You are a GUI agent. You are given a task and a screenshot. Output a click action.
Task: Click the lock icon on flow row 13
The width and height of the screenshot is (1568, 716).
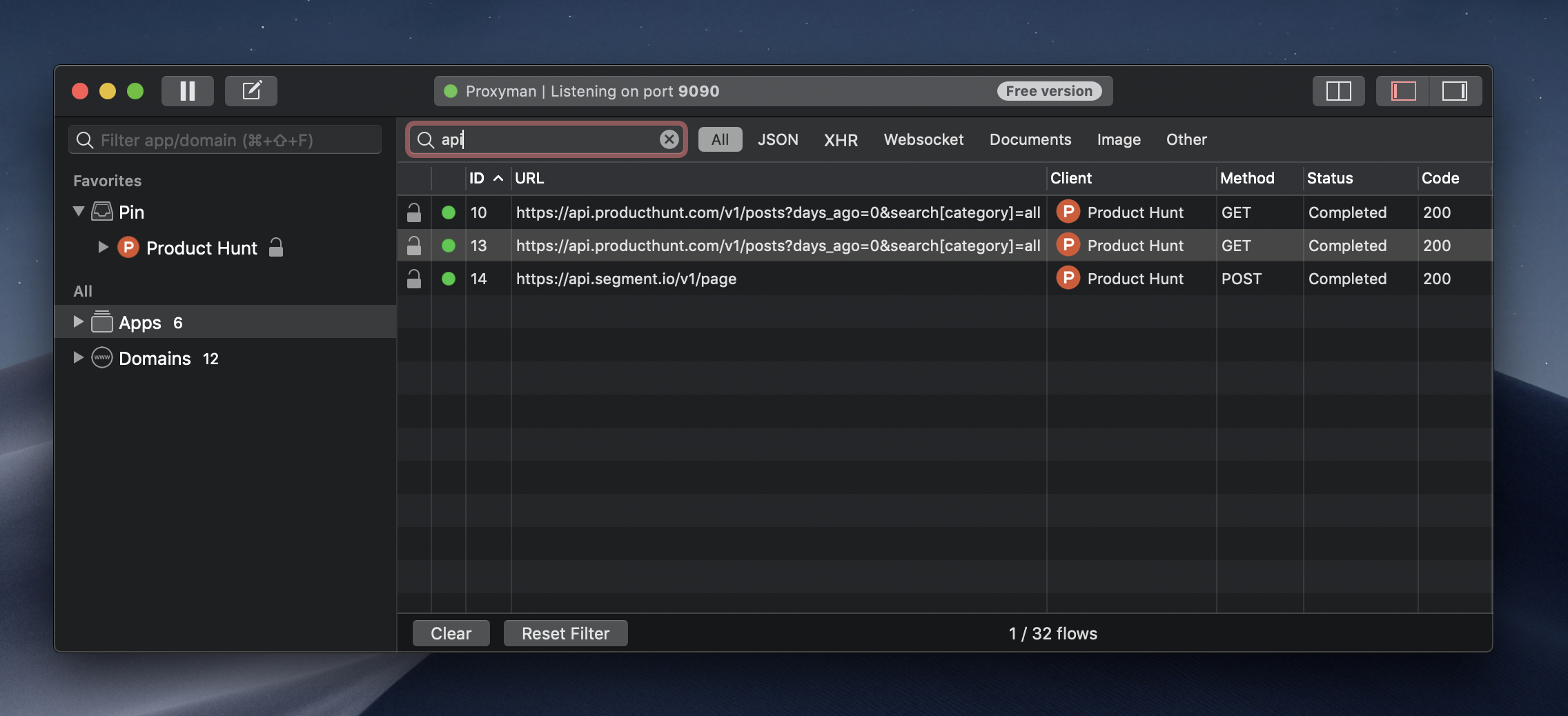[414, 246]
